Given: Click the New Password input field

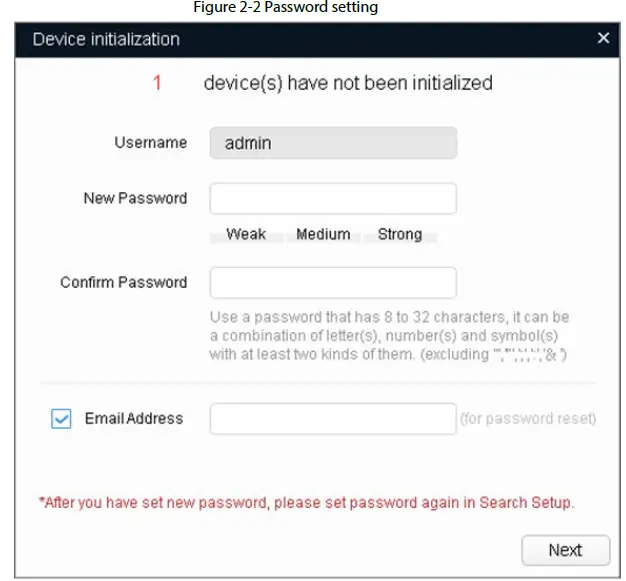Looking at the screenshot, I should click(x=332, y=198).
